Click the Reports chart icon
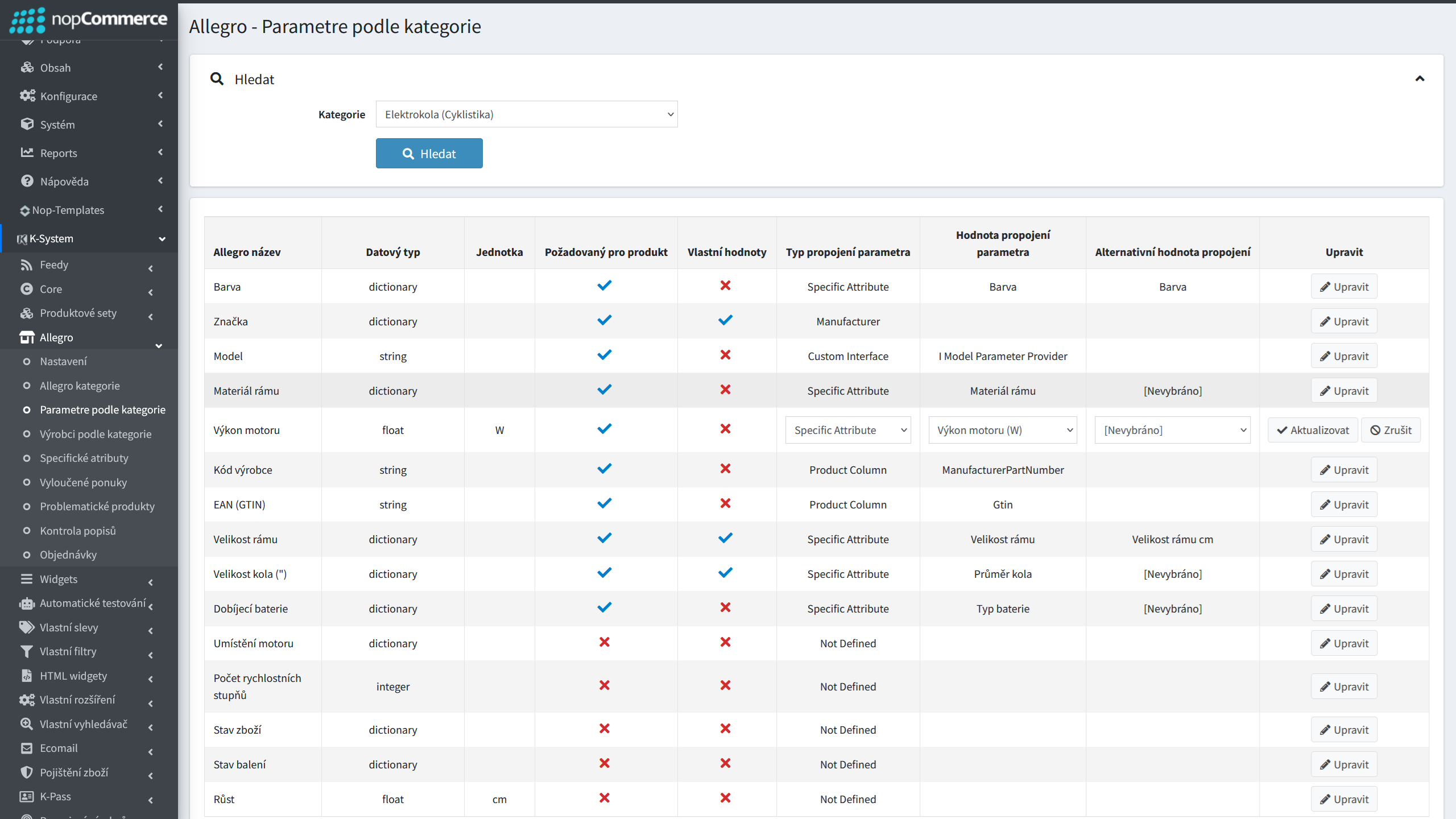 click(x=27, y=152)
